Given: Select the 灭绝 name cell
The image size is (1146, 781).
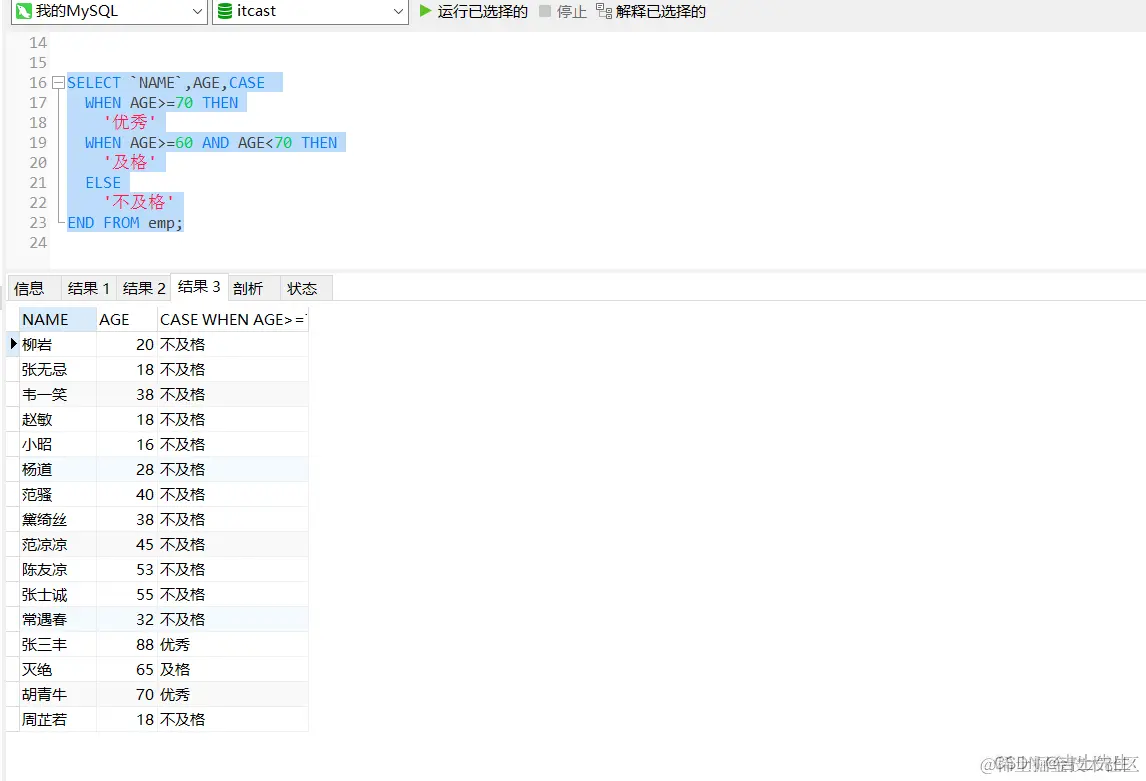Looking at the screenshot, I should click(x=58, y=669).
